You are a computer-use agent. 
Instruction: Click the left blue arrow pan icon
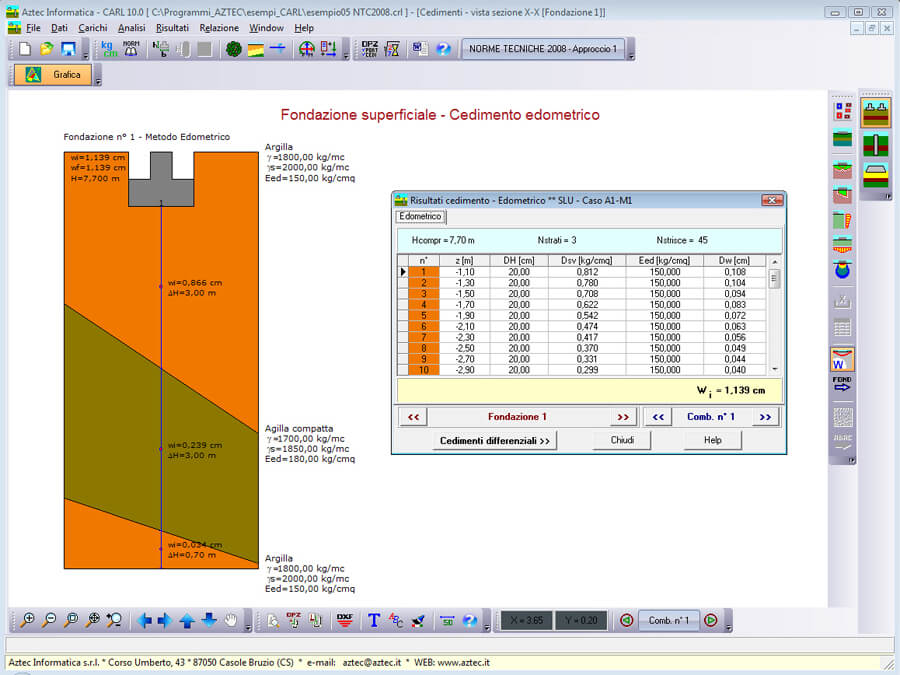pyautogui.click(x=144, y=620)
